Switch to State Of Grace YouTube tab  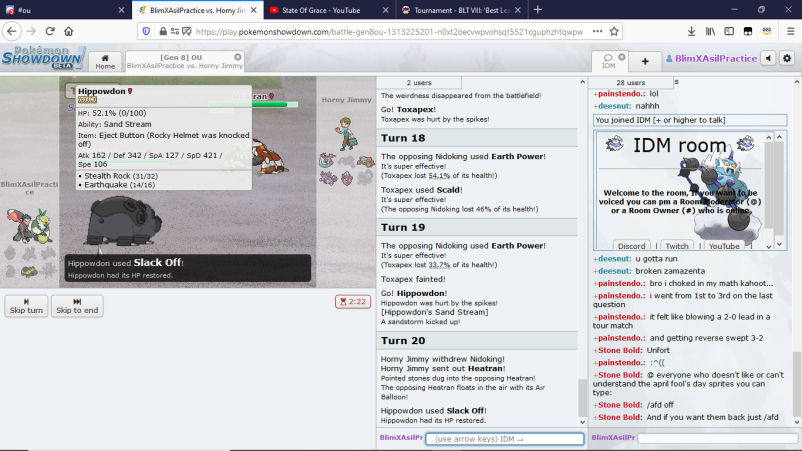coord(329,10)
